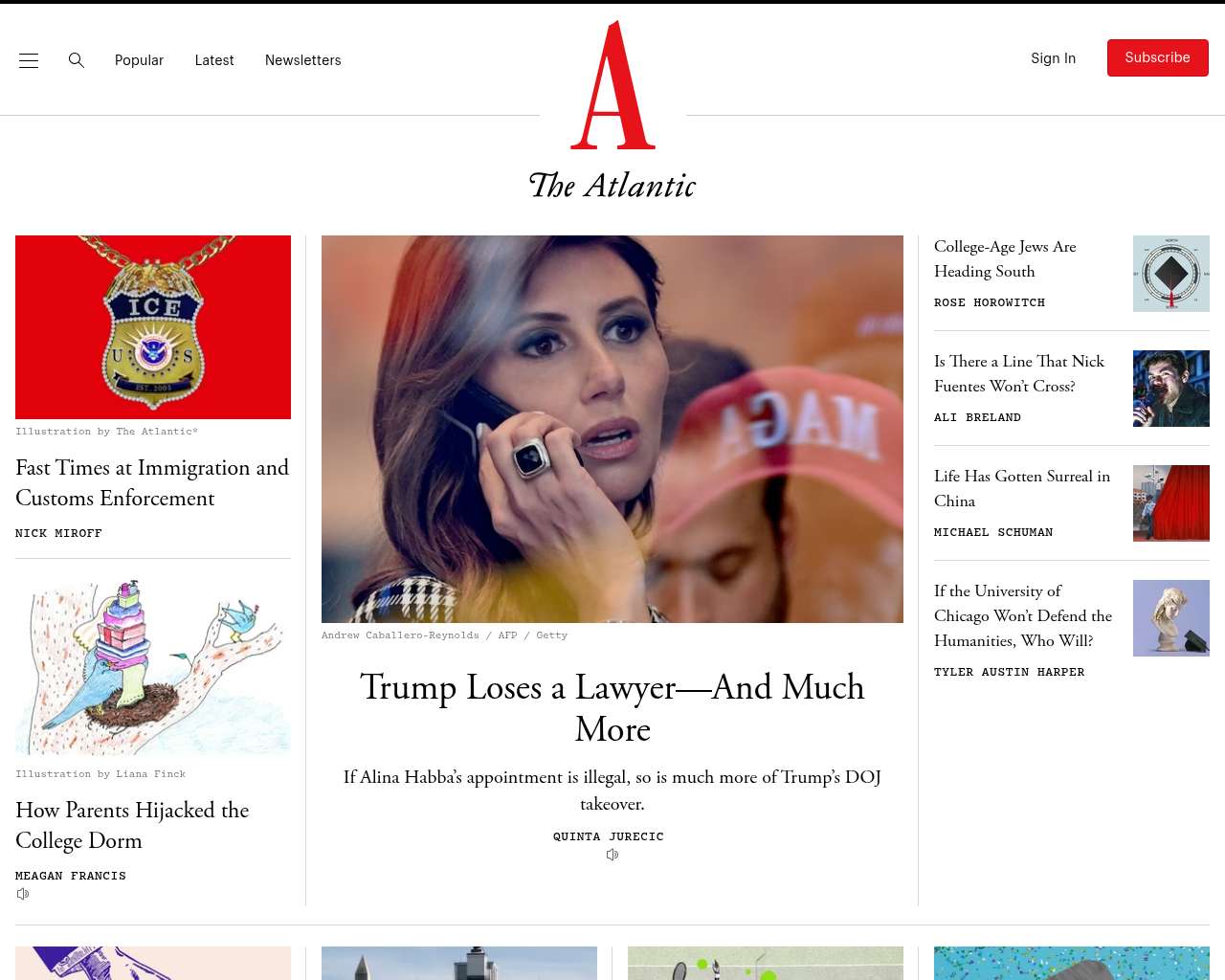The width and height of the screenshot is (1225, 980).
Task: Click the red Atlantic A logo
Action: (612, 85)
